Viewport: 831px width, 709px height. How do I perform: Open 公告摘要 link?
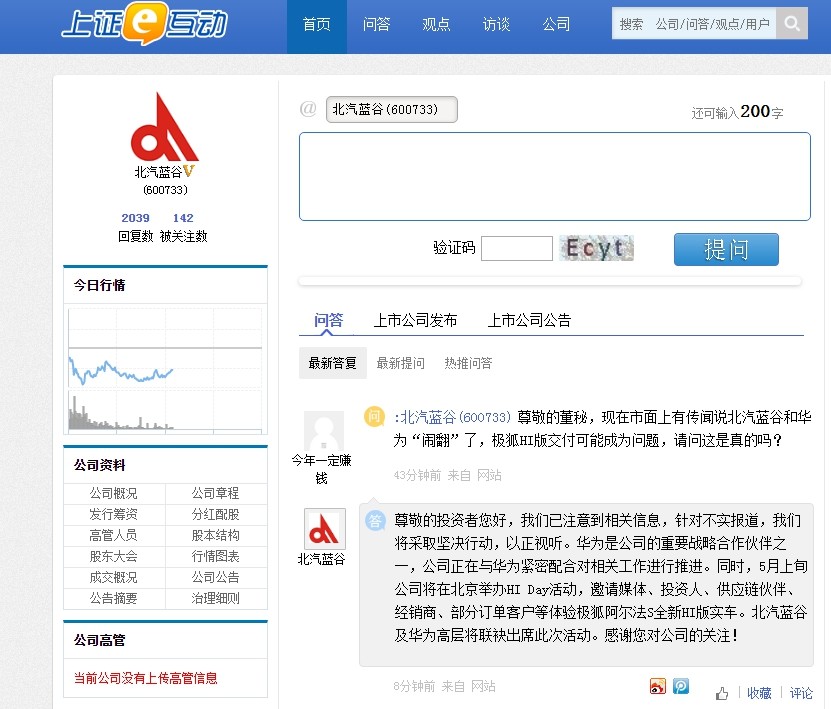(113, 598)
